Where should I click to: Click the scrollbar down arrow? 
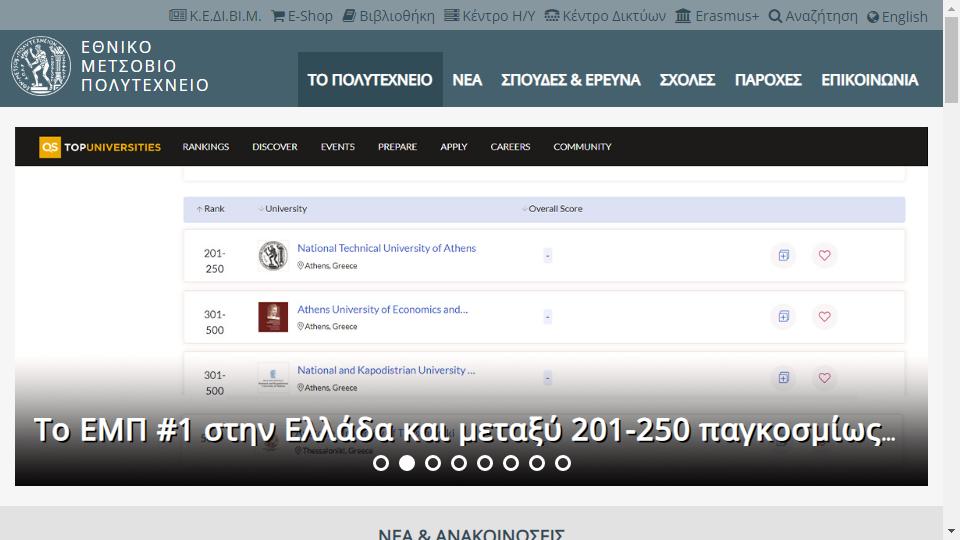[951, 531]
